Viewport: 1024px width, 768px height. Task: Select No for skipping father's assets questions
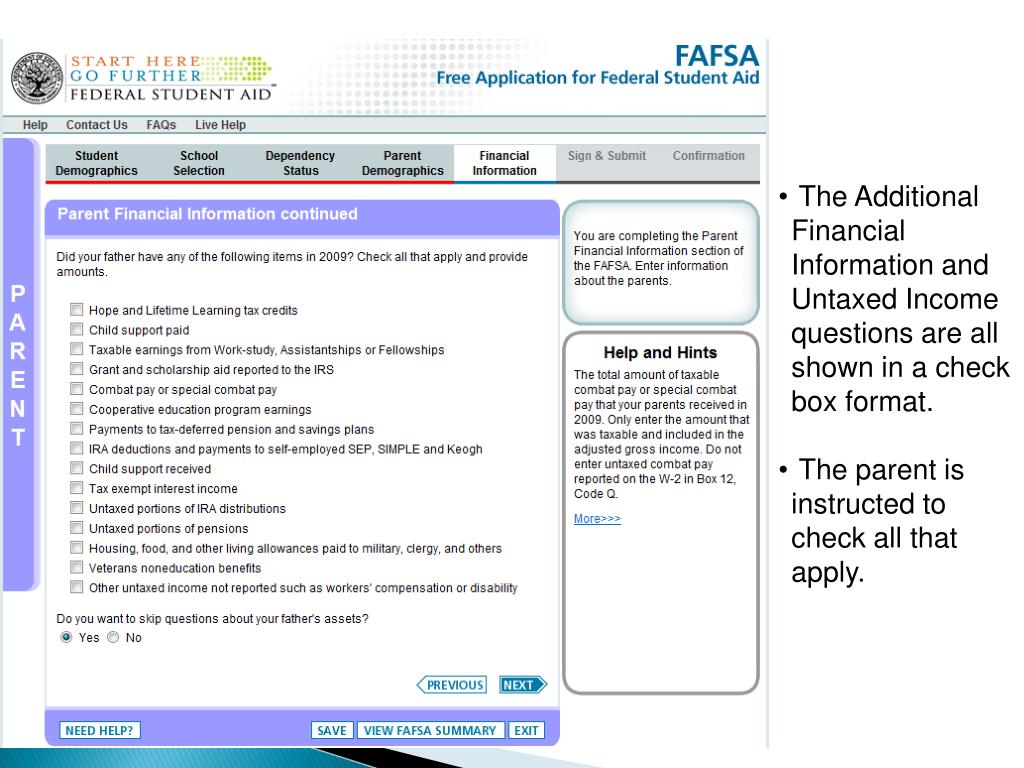pos(113,638)
